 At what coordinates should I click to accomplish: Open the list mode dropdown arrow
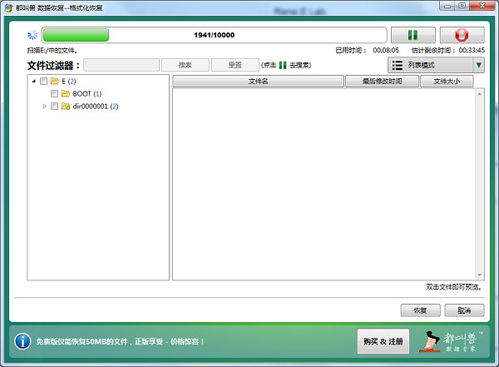pos(479,65)
